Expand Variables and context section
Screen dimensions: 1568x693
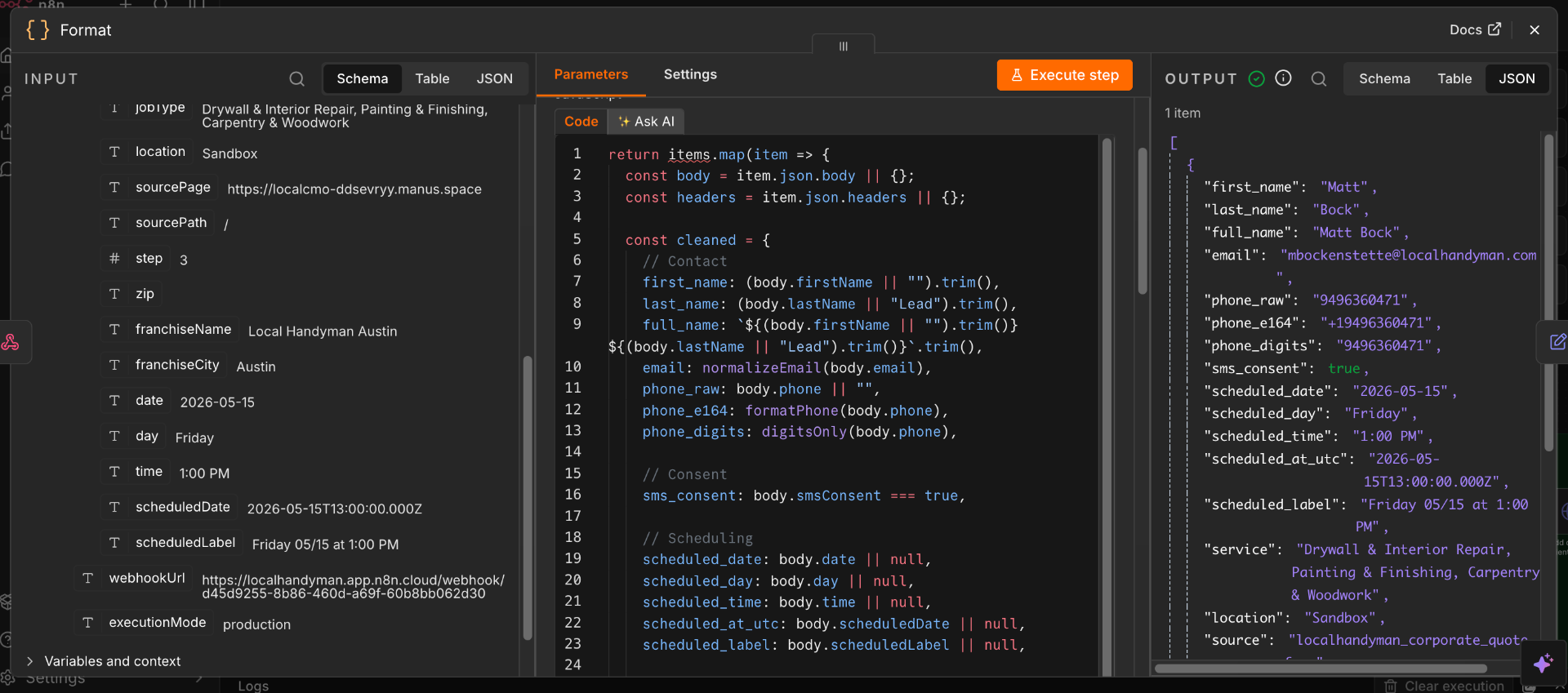(x=104, y=661)
